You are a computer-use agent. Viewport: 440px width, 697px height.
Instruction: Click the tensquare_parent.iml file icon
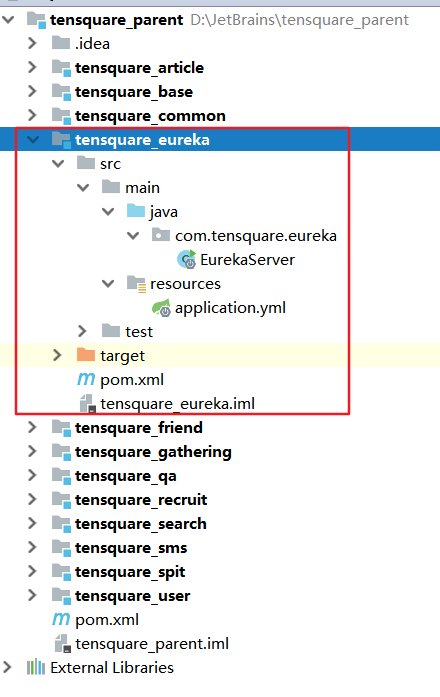[62, 644]
